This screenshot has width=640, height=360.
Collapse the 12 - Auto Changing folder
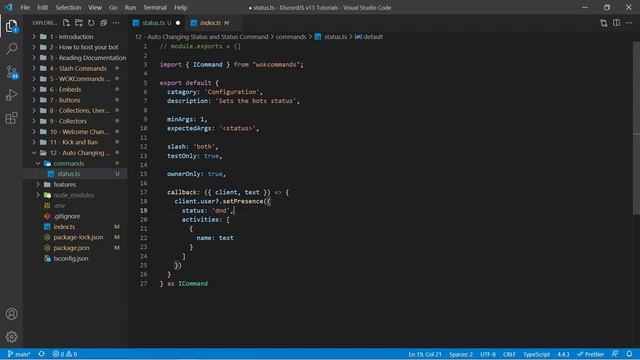tap(75, 153)
